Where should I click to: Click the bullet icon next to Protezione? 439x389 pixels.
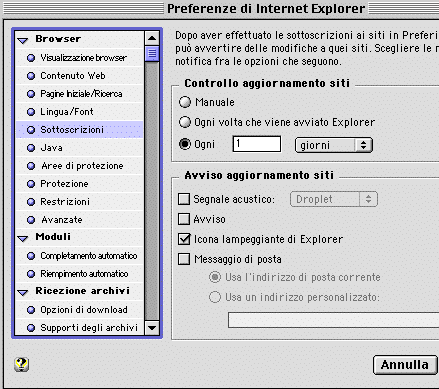(x=31, y=184)
